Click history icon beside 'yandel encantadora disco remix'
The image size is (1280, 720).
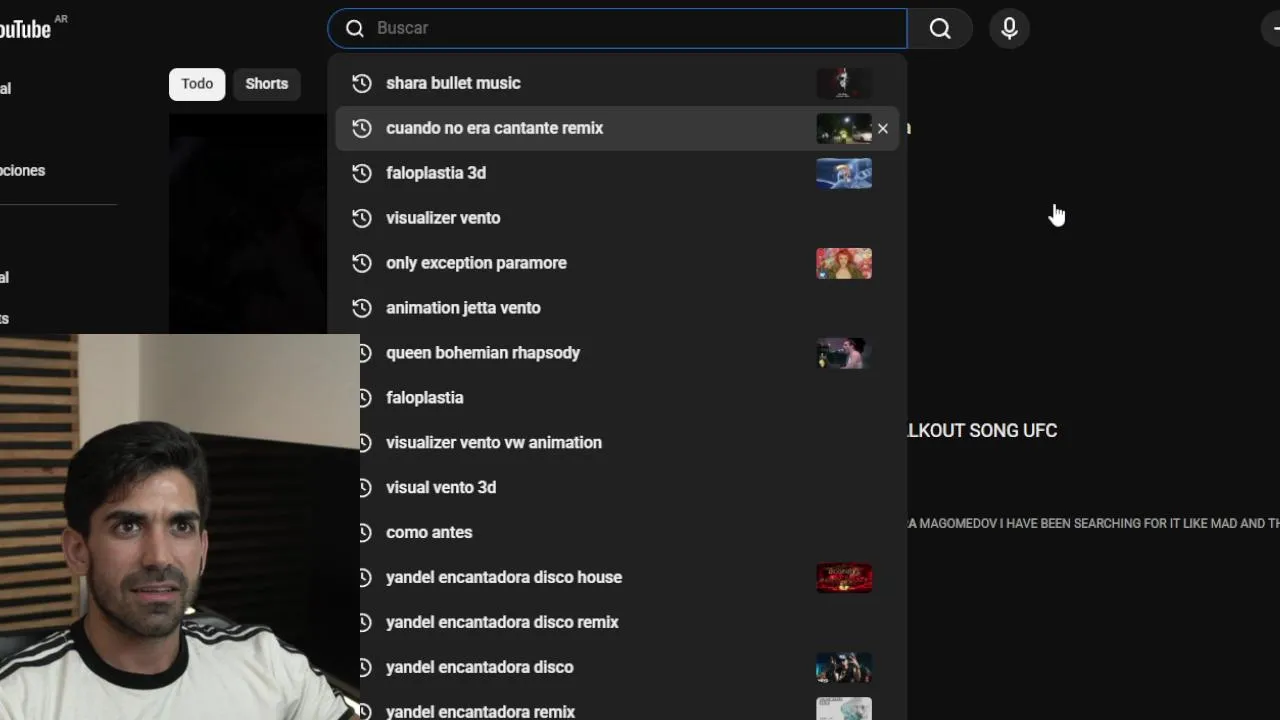pyautogui.click(x=365, y=622)
